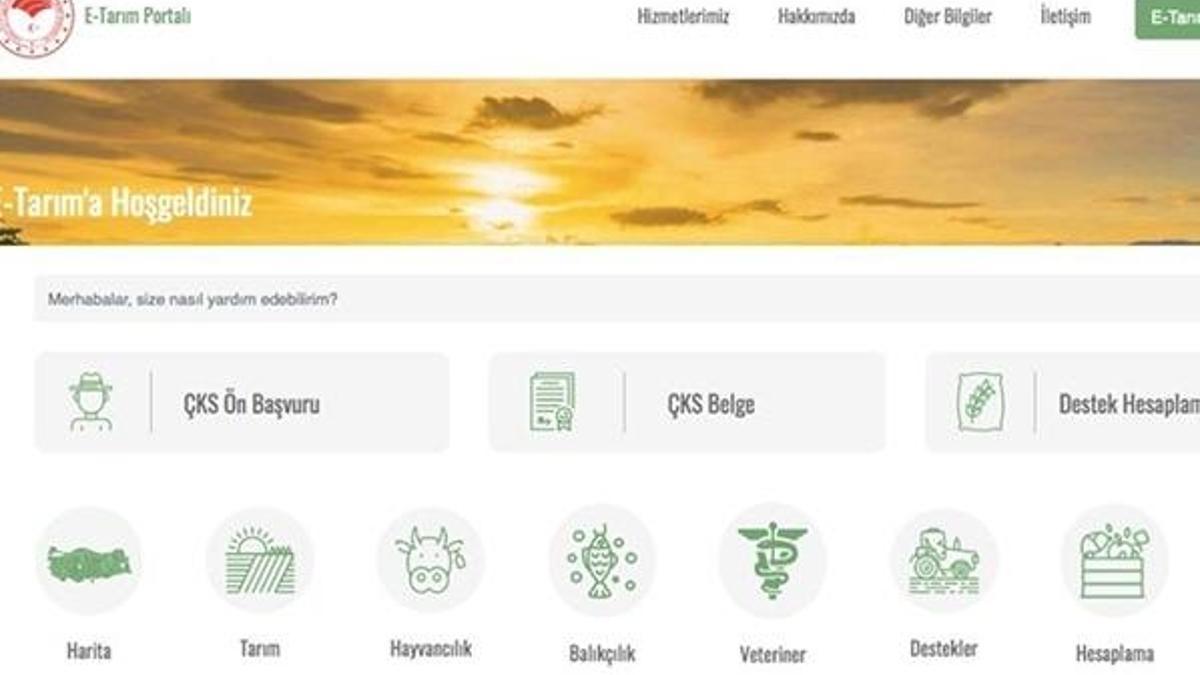Open the Turkey map Harita icon
1200x675 pixels.
tap(89, 560)
